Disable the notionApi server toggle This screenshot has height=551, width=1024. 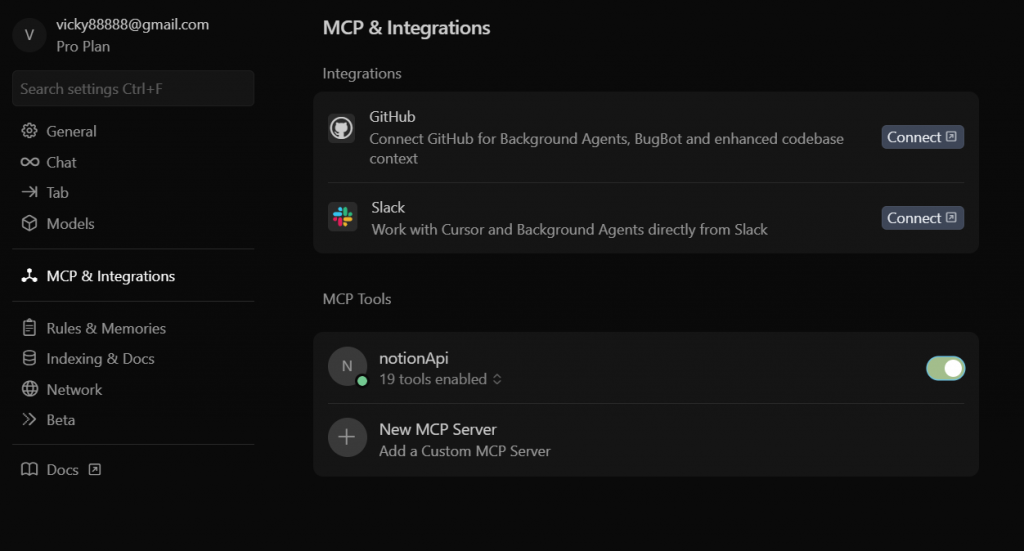(945, 368)
